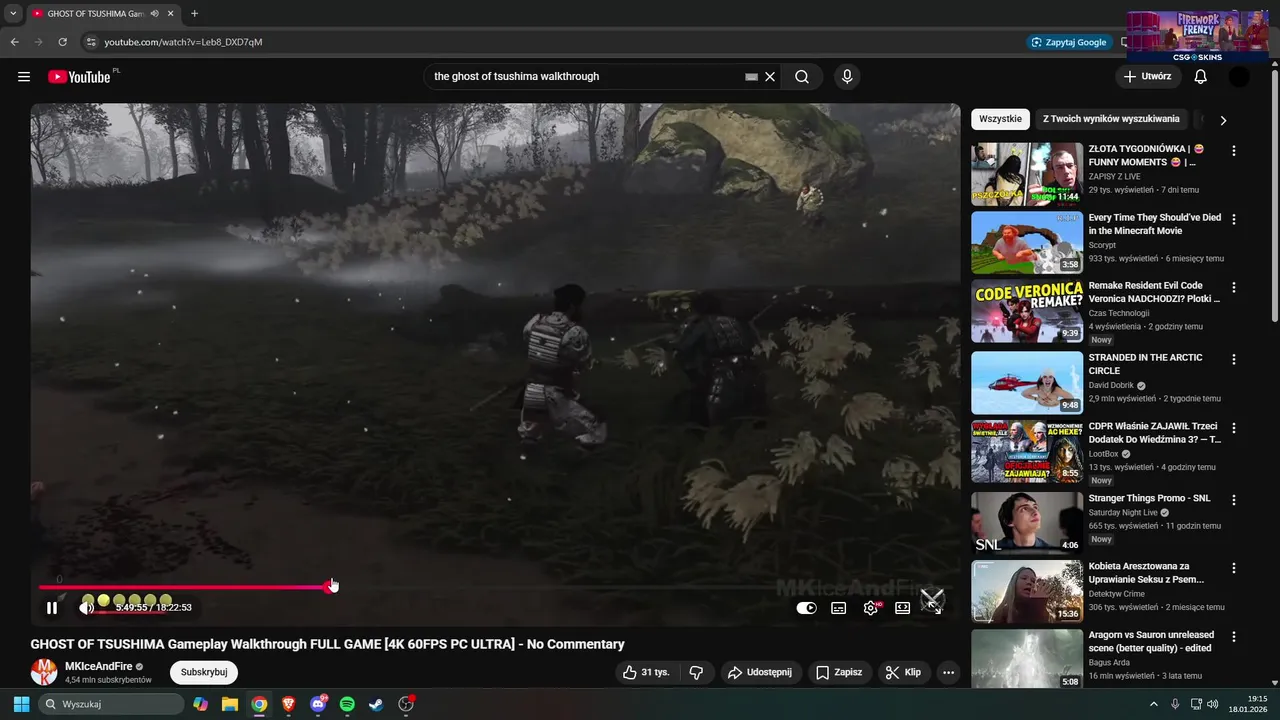The image size is (1280, 720).
Task: Open options for STRANDED IN ARCTIC video
Action: [1233, 359]
